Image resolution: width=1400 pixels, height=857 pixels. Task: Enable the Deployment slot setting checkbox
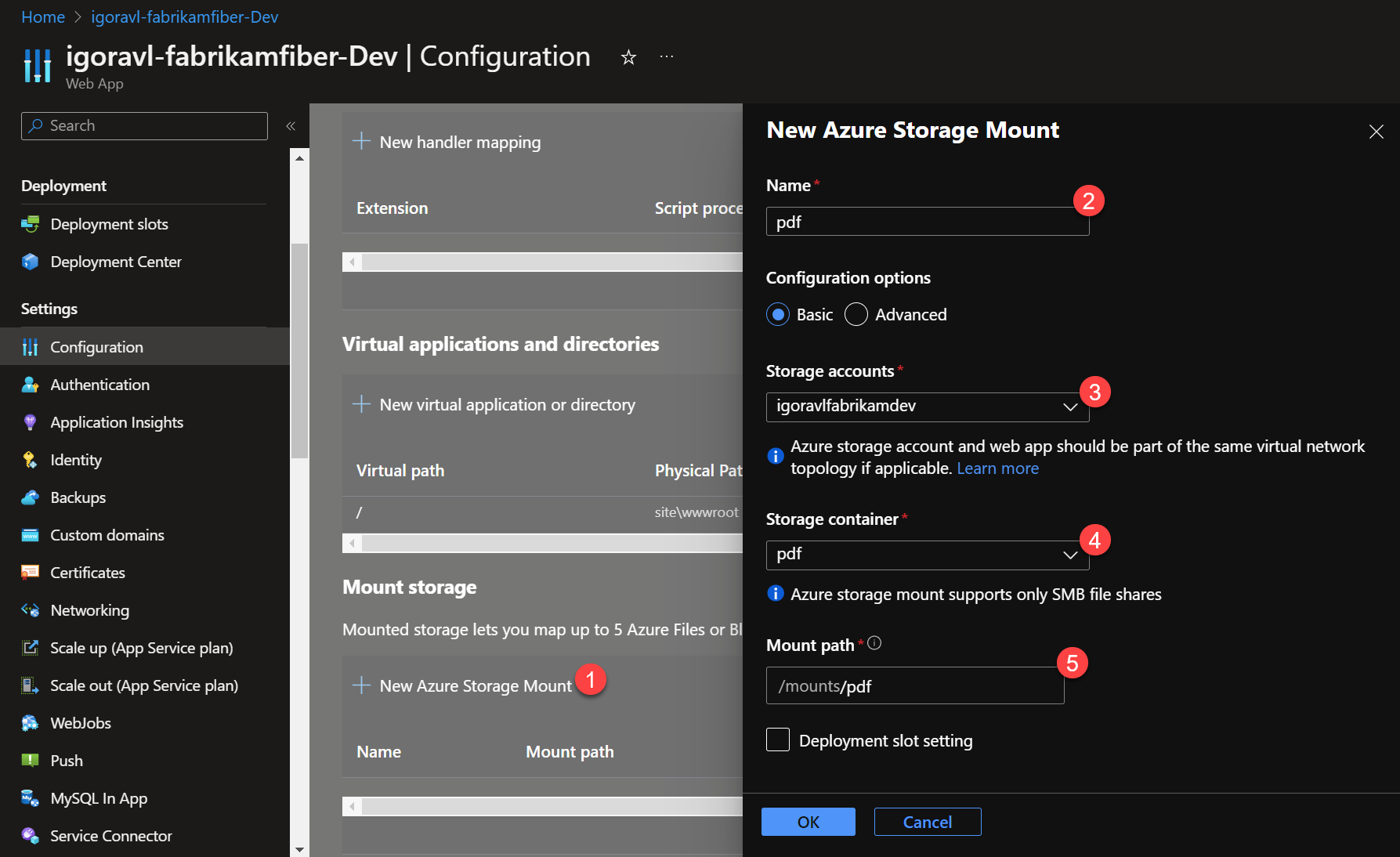coord(778,739)
